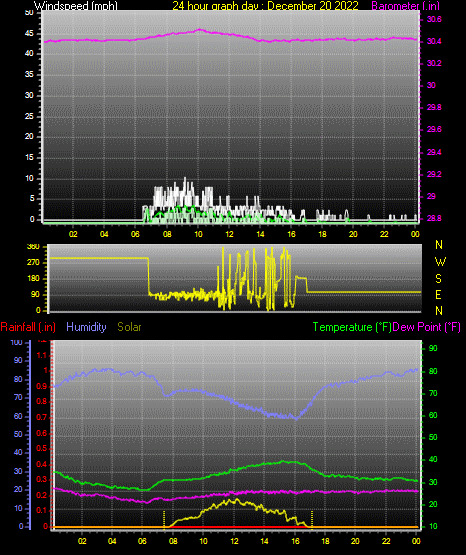
Task: Click the Rainfall (.in) legend label
Action: (28, 327)
